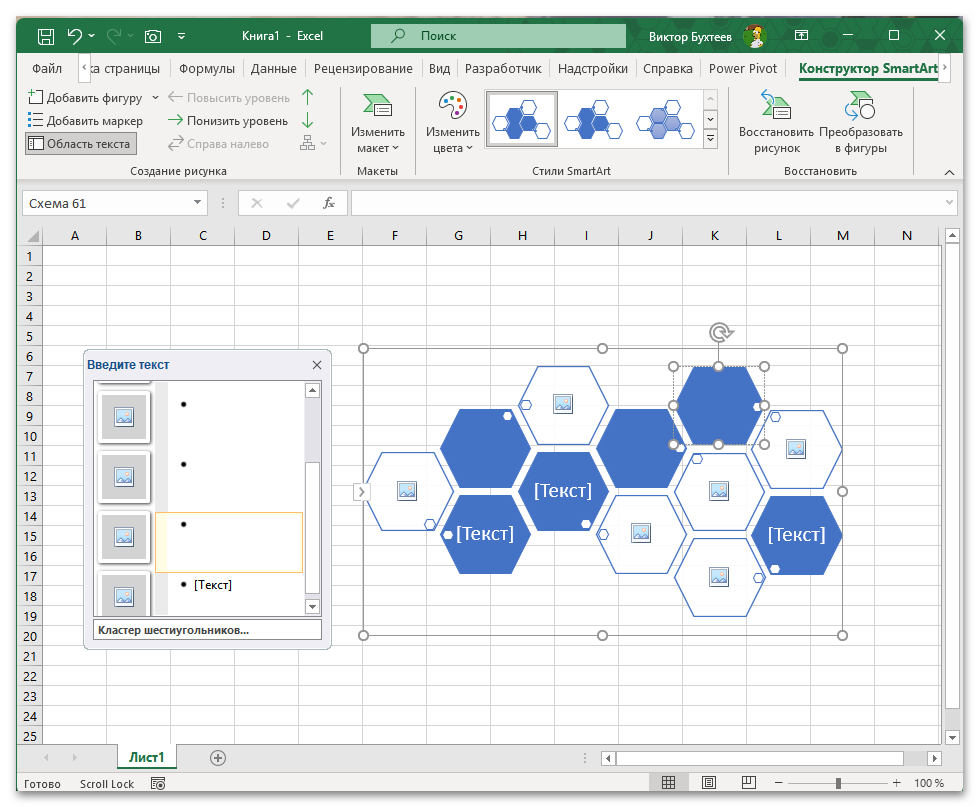Open the Надстройки tab
The image size is (979, 807).
593,69
